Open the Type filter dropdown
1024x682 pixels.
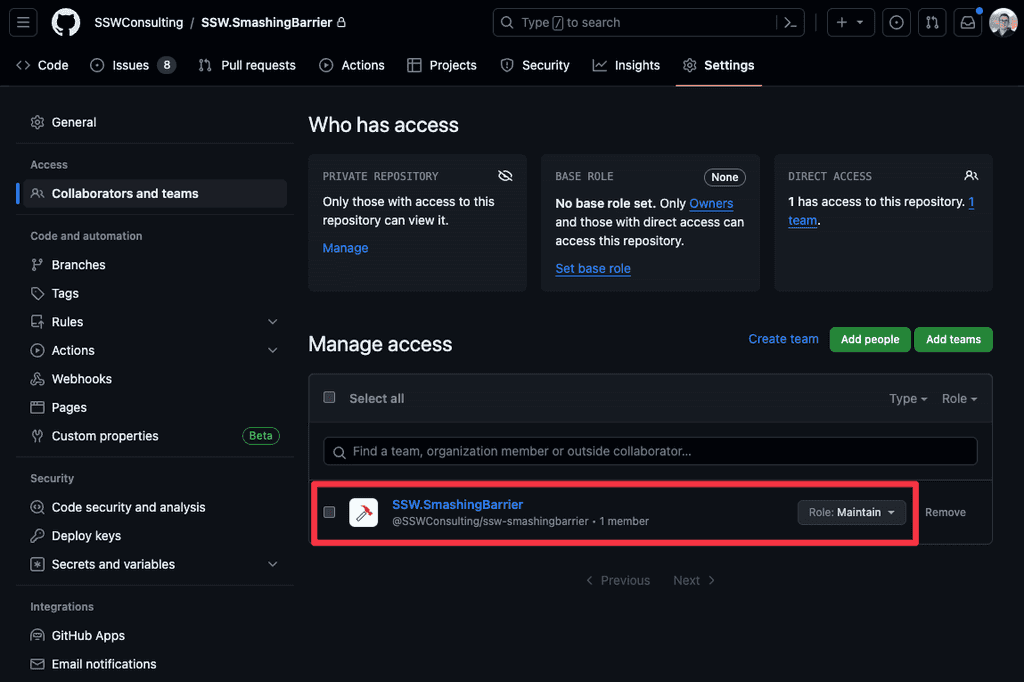click(907, 398)
